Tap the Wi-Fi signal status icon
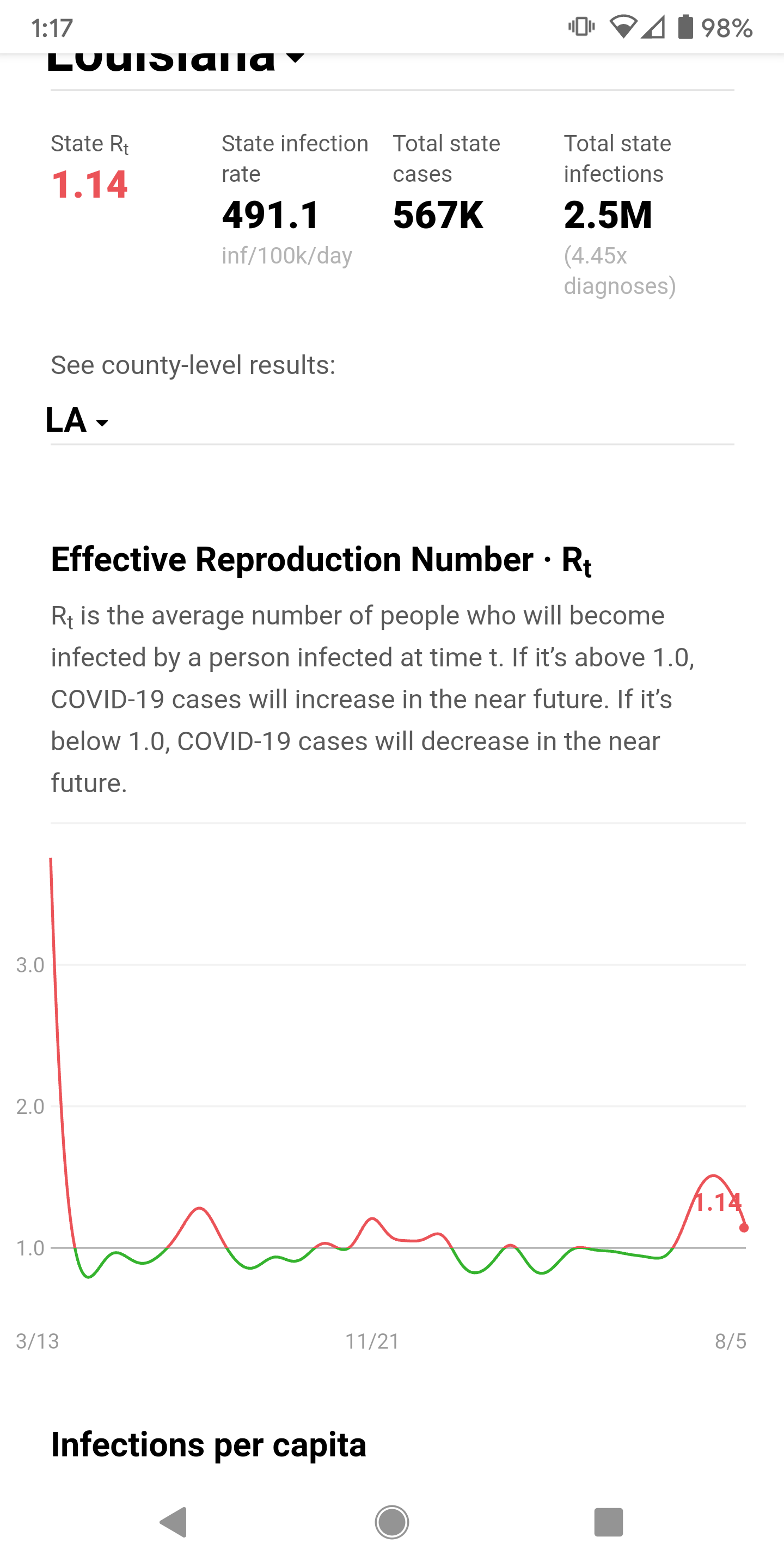This screenshot has height=1568, width=784. tap(622, 27)
